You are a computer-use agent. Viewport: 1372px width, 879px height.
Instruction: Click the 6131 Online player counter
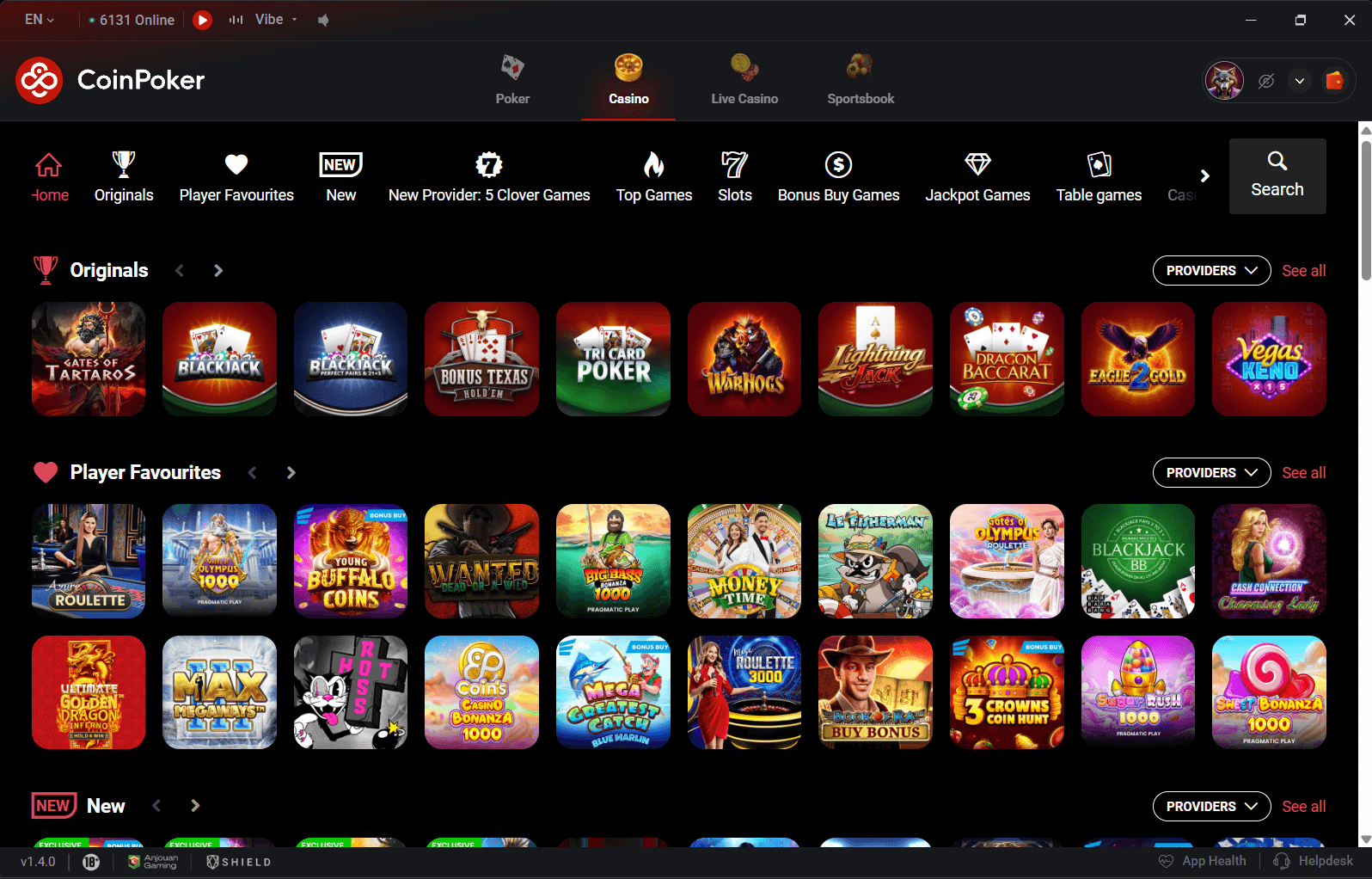(x=132, y=20)
